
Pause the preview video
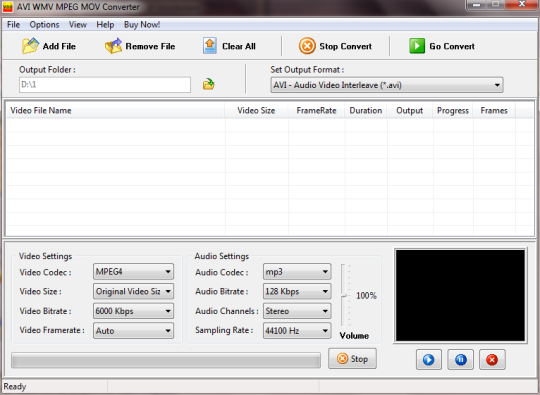click(x=460, y=360)
